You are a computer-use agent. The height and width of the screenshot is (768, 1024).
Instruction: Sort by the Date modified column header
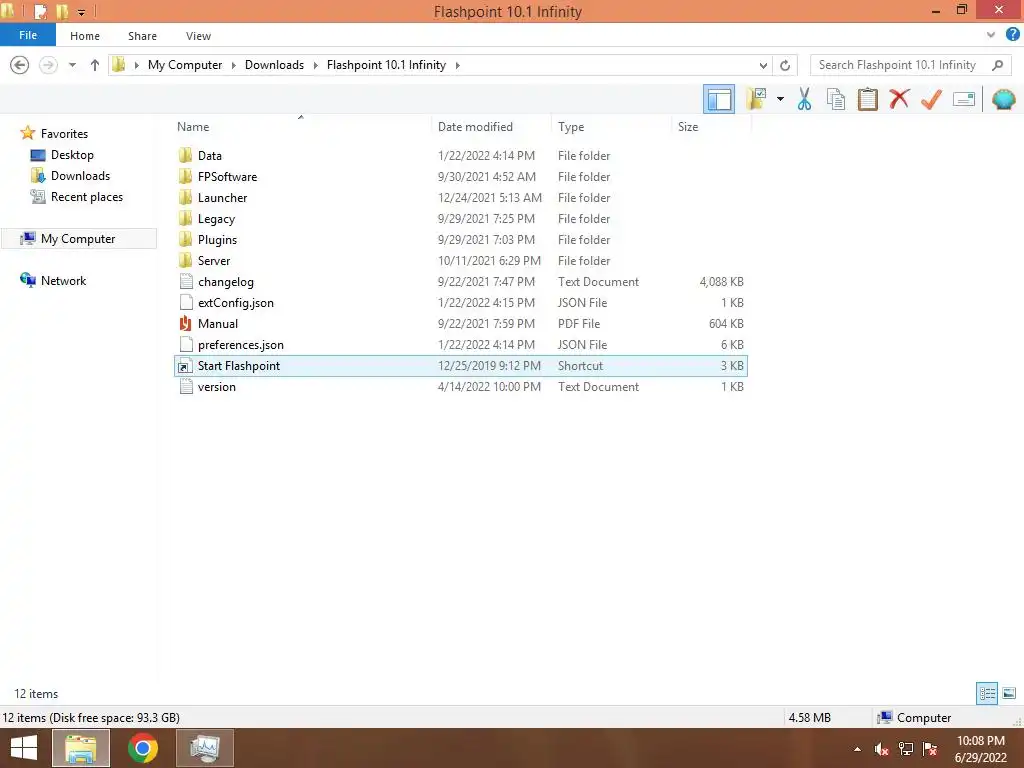475,127
